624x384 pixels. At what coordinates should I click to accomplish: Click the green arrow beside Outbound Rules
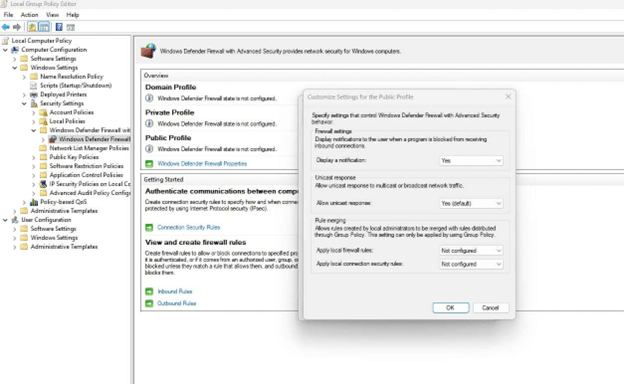coord(149,304)
